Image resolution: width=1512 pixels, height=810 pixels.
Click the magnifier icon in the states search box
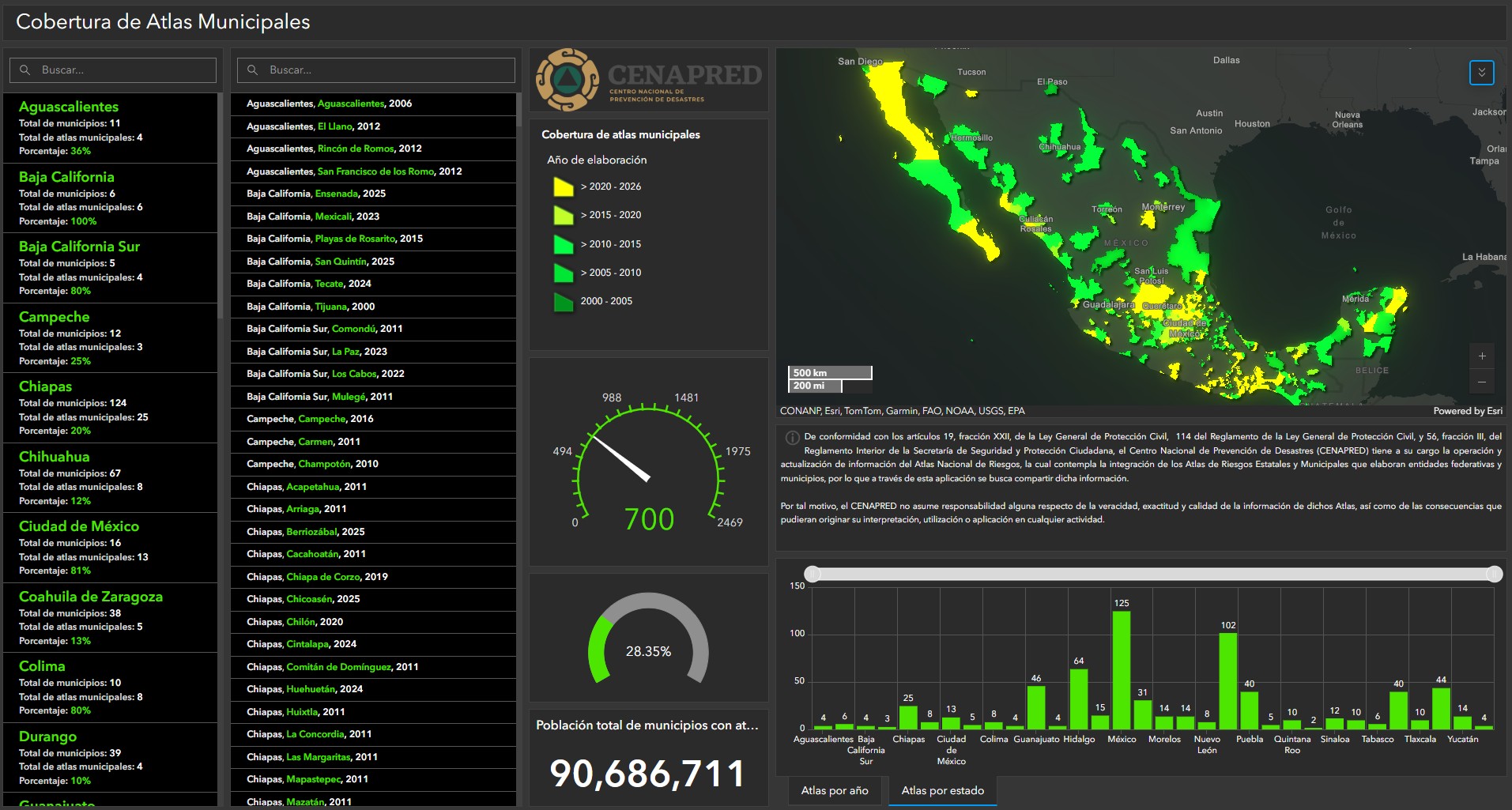point(25,70)
